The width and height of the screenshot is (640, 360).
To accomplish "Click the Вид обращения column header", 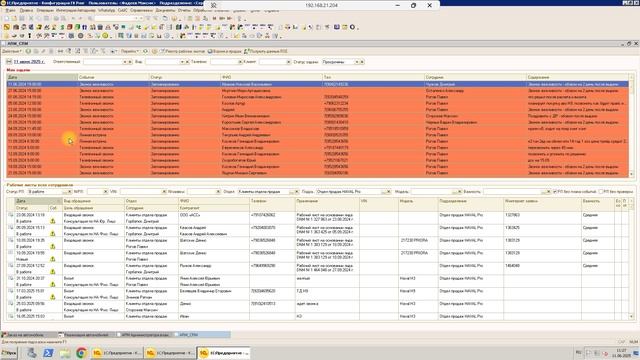I will (93, 201).
